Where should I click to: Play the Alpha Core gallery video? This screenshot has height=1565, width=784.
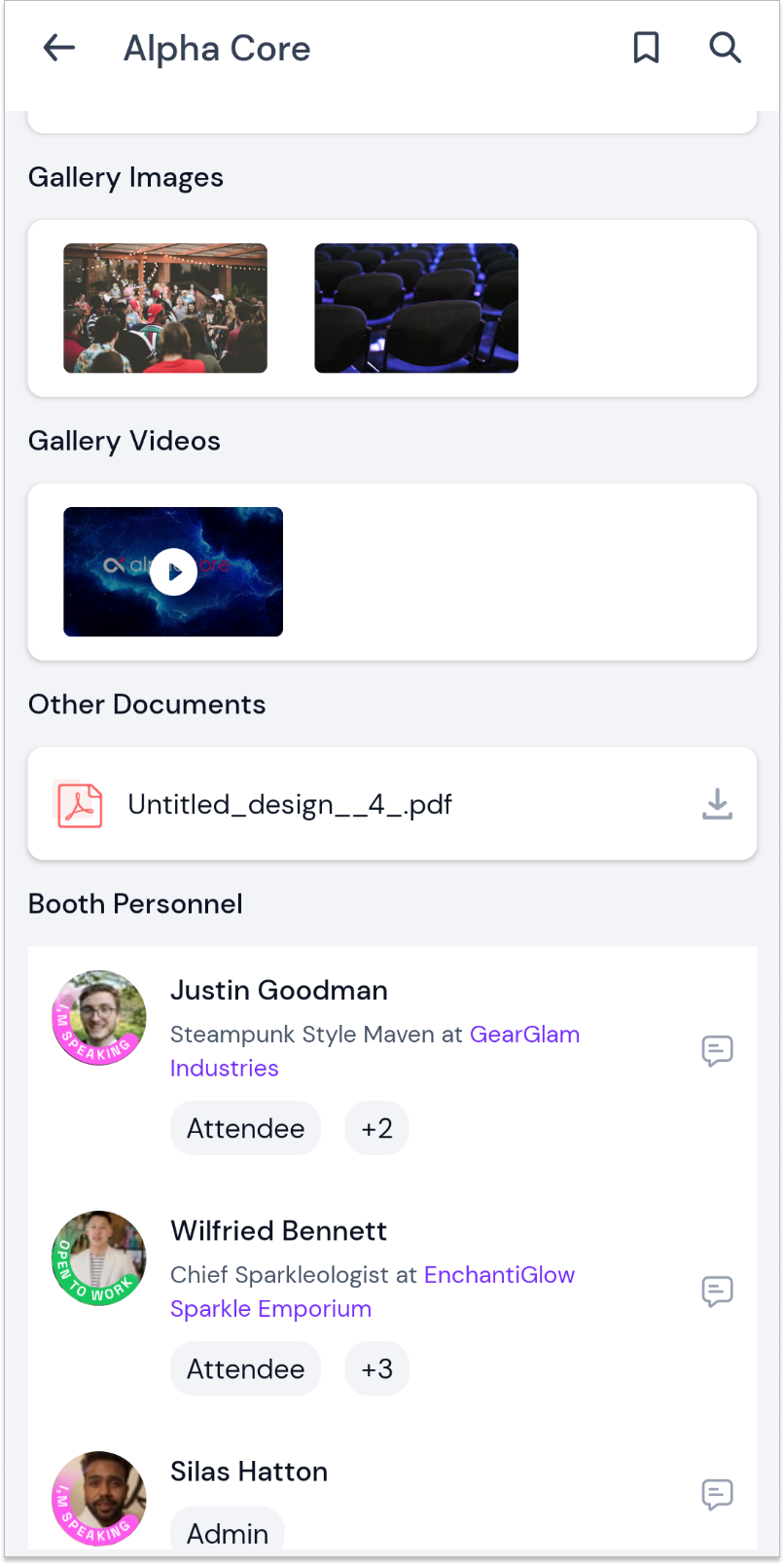(173, 571)
